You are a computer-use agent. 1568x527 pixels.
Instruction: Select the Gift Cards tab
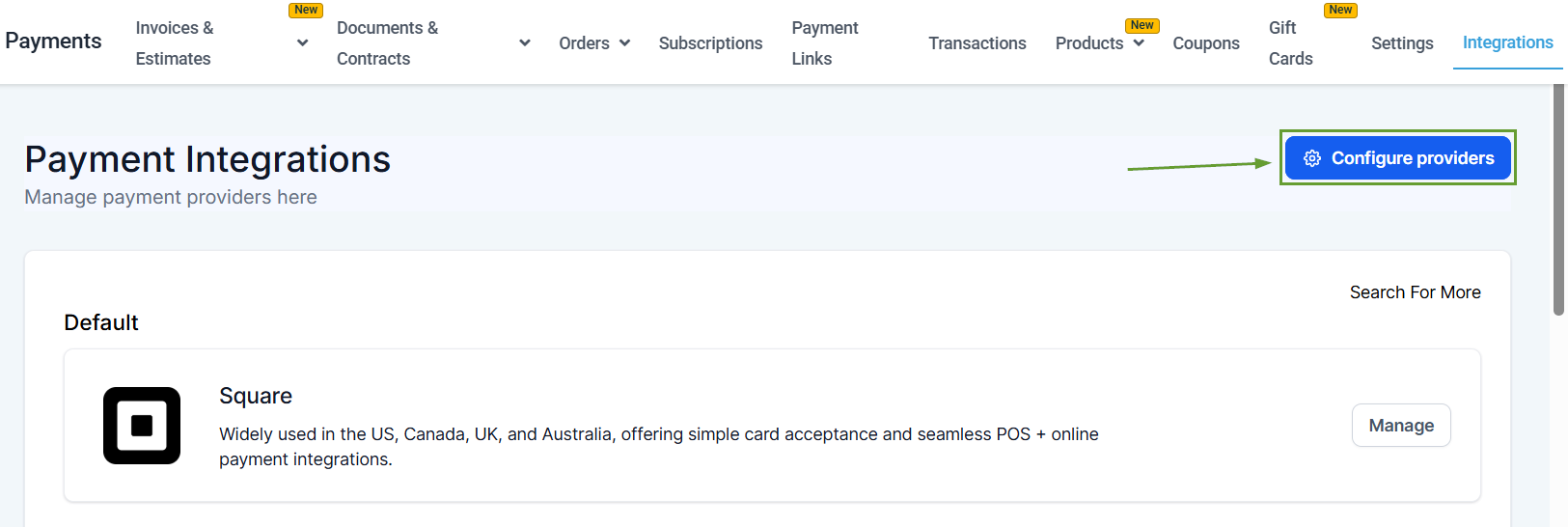1290,43
